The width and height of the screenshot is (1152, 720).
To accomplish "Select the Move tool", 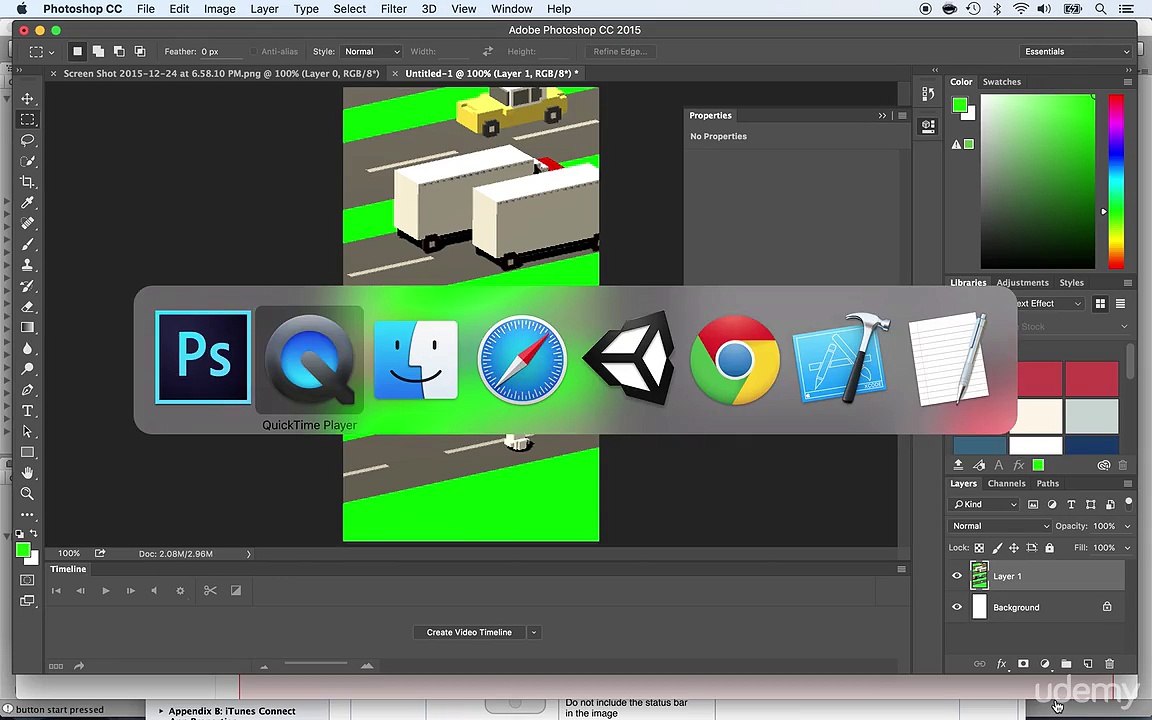I will pyautogui.click(x=27, y=98).
